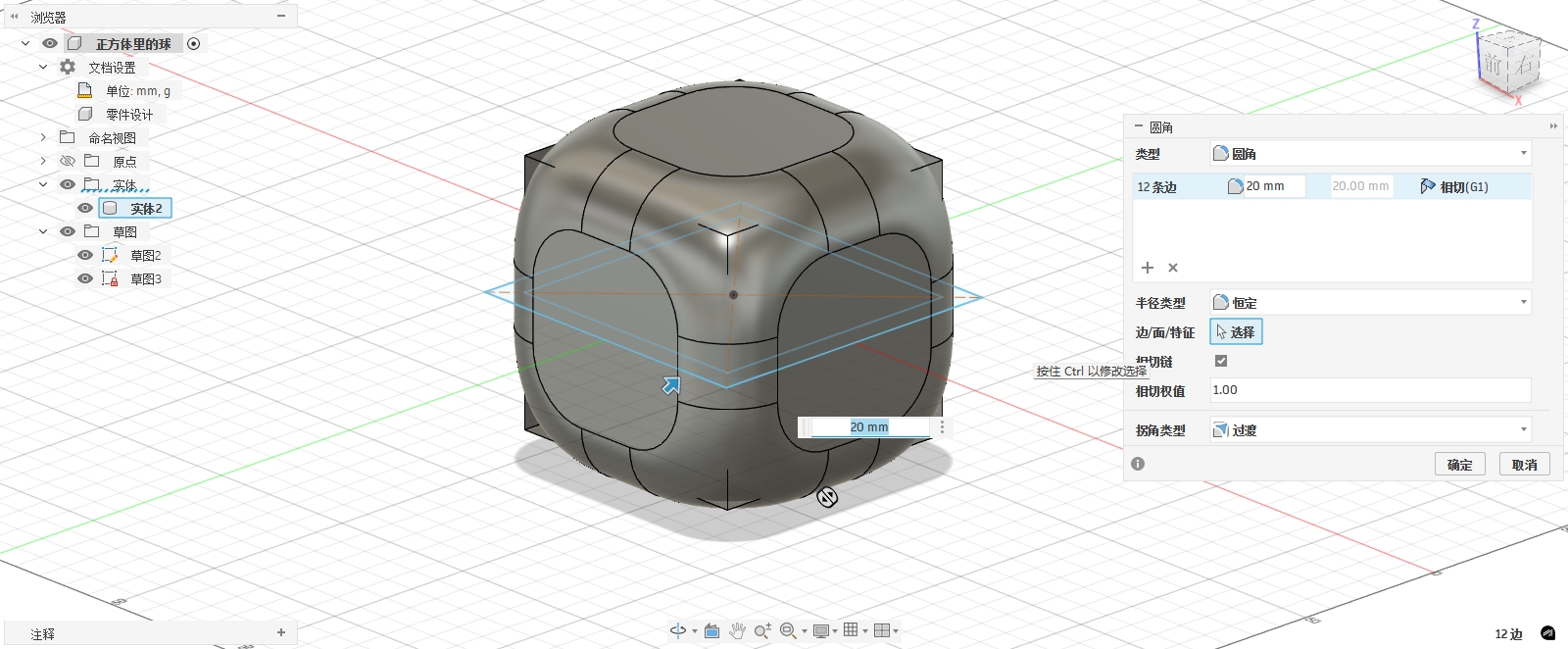Click the 实体2 body cylinder icon
Image resolution: width=1568 pixels, height=649 pixels.
tap(110, 208)
